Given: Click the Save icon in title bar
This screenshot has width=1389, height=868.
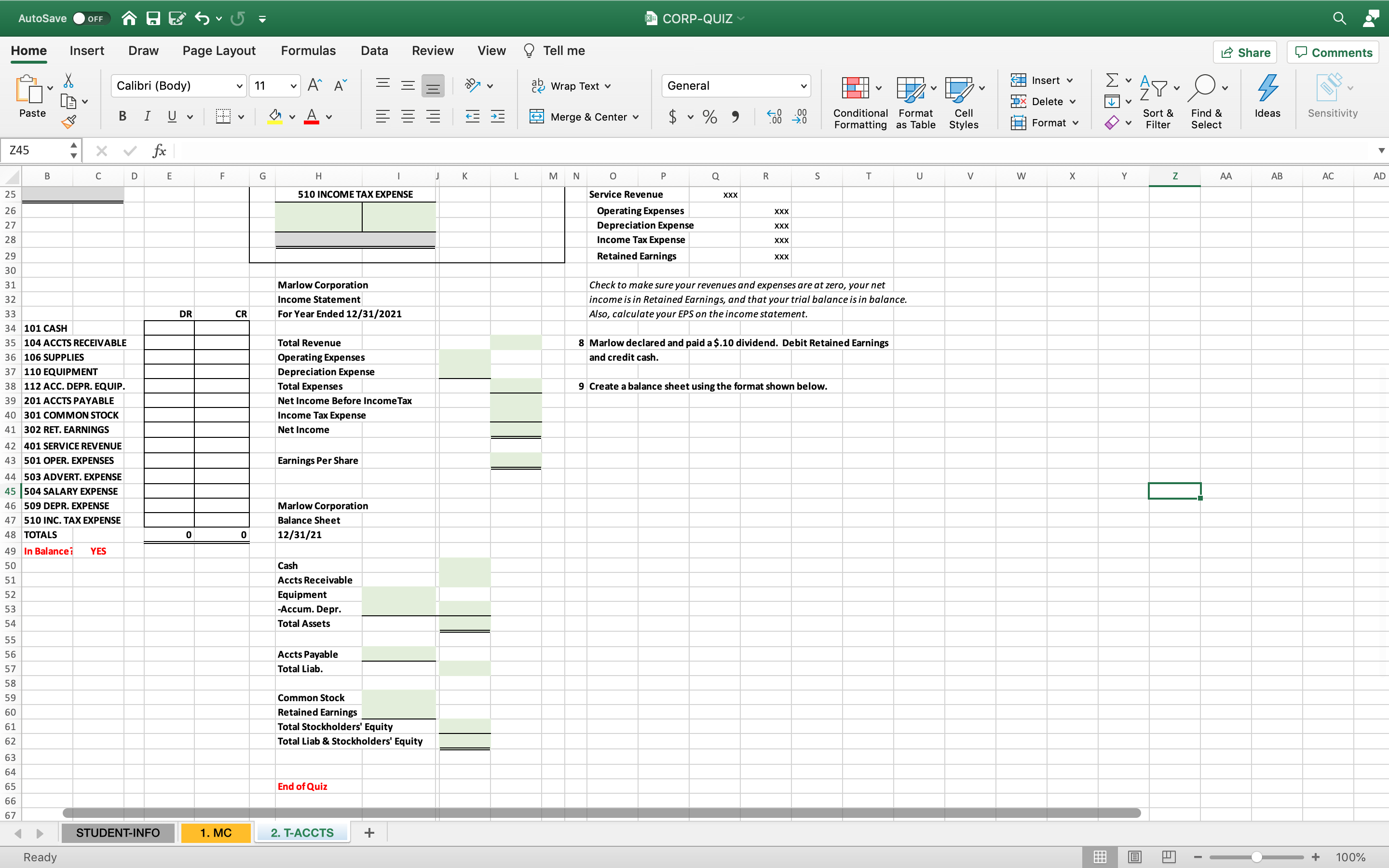Looking at the screenshot, I should tap(153, 18).
